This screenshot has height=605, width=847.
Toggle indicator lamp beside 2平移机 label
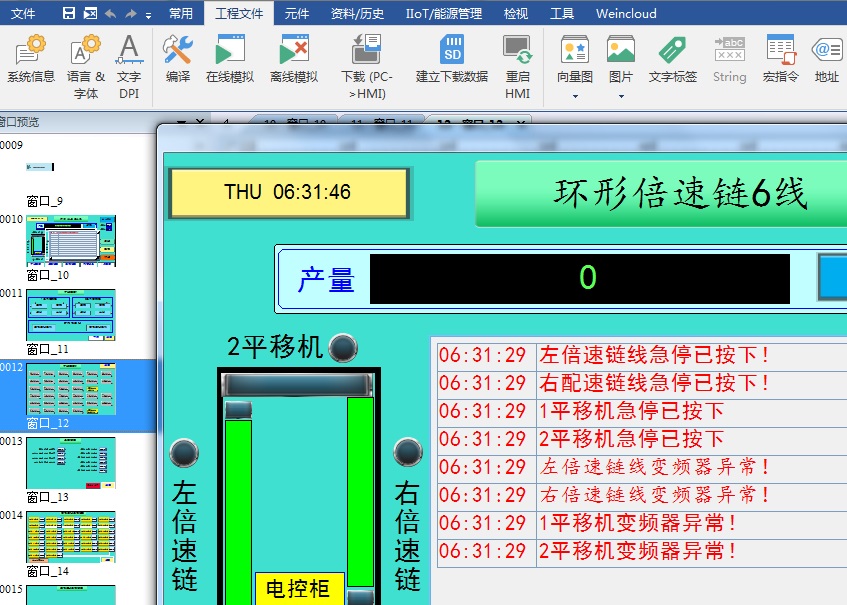343,347
